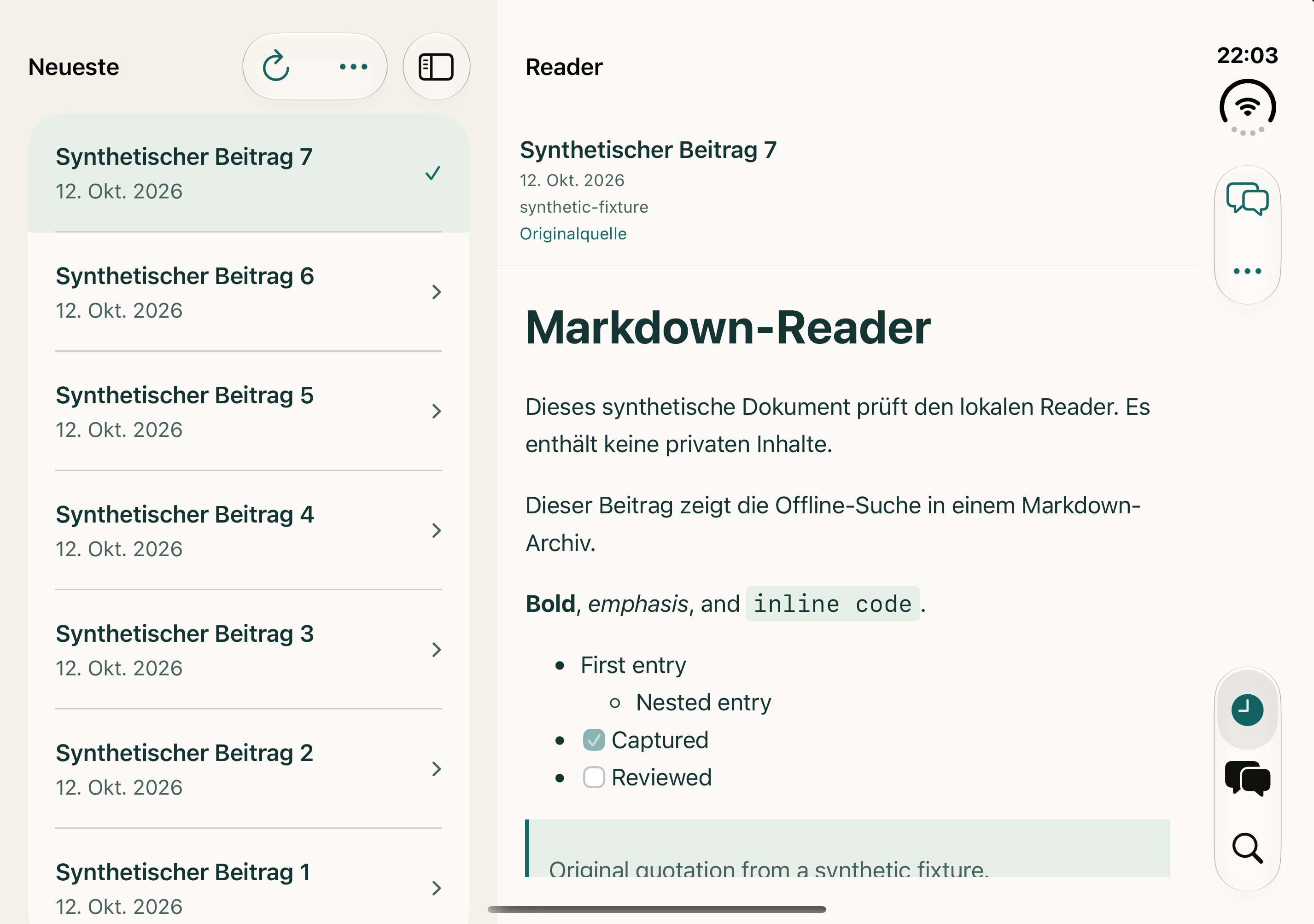The height and width of the screenshot is (924, 1314).
Task: Select Synthetischer Beitrag 5 title
Action: tap(185, 395)
